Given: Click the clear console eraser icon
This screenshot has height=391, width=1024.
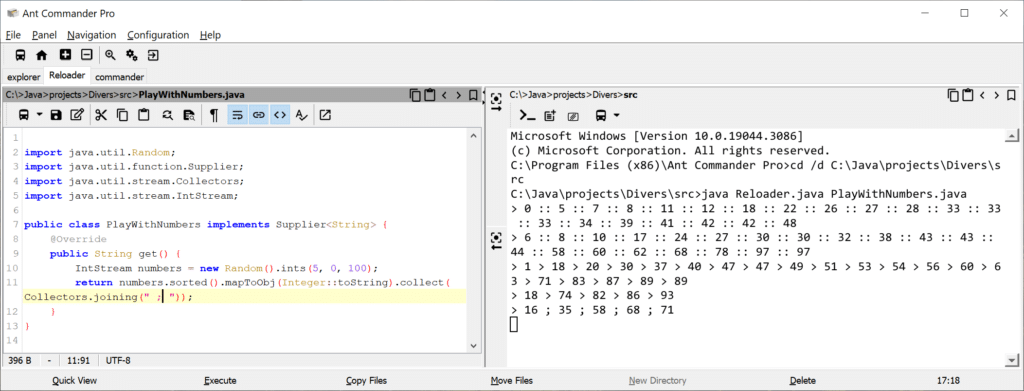Looking at the screenshot, I should (x=573, y=116).
